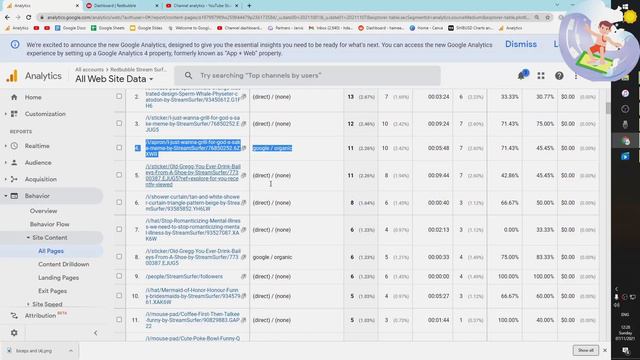The width and height of the screenshot is (640, 360).
Task: Open the row 10 Mermaid-of-Honor hat link
Action: tap(193, 296)
